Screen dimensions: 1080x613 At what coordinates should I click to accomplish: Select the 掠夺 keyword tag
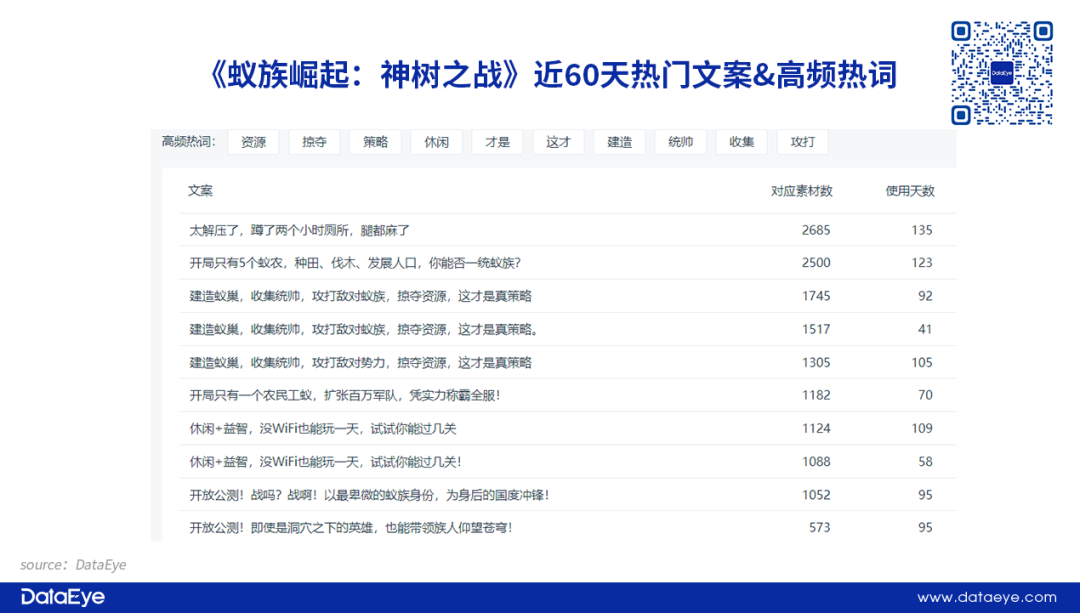click(314, 142)
